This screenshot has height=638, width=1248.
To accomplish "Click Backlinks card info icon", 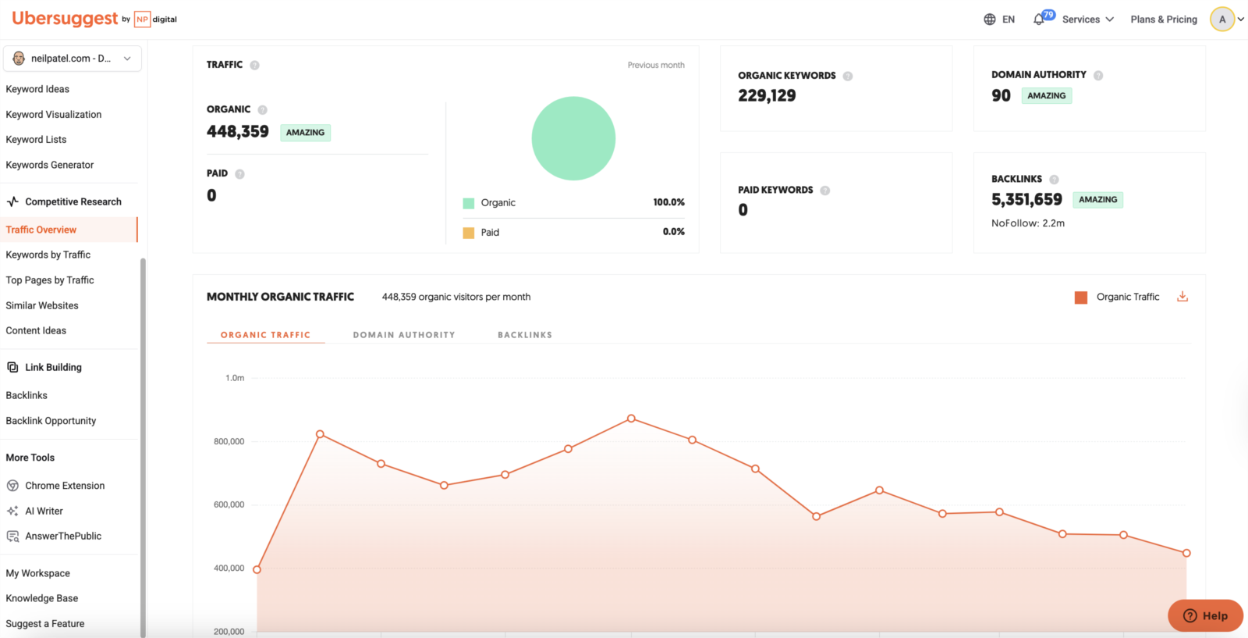I will point(1054,179).
